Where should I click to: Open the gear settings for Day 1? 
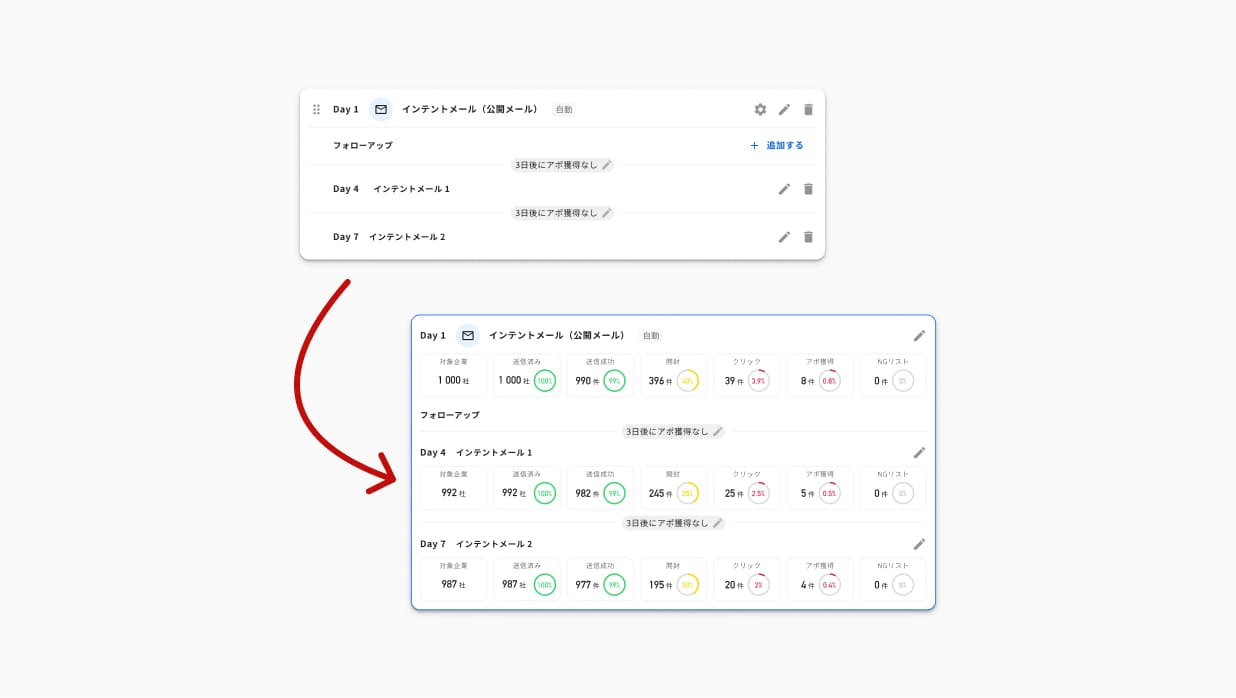[x=760, y=109]
